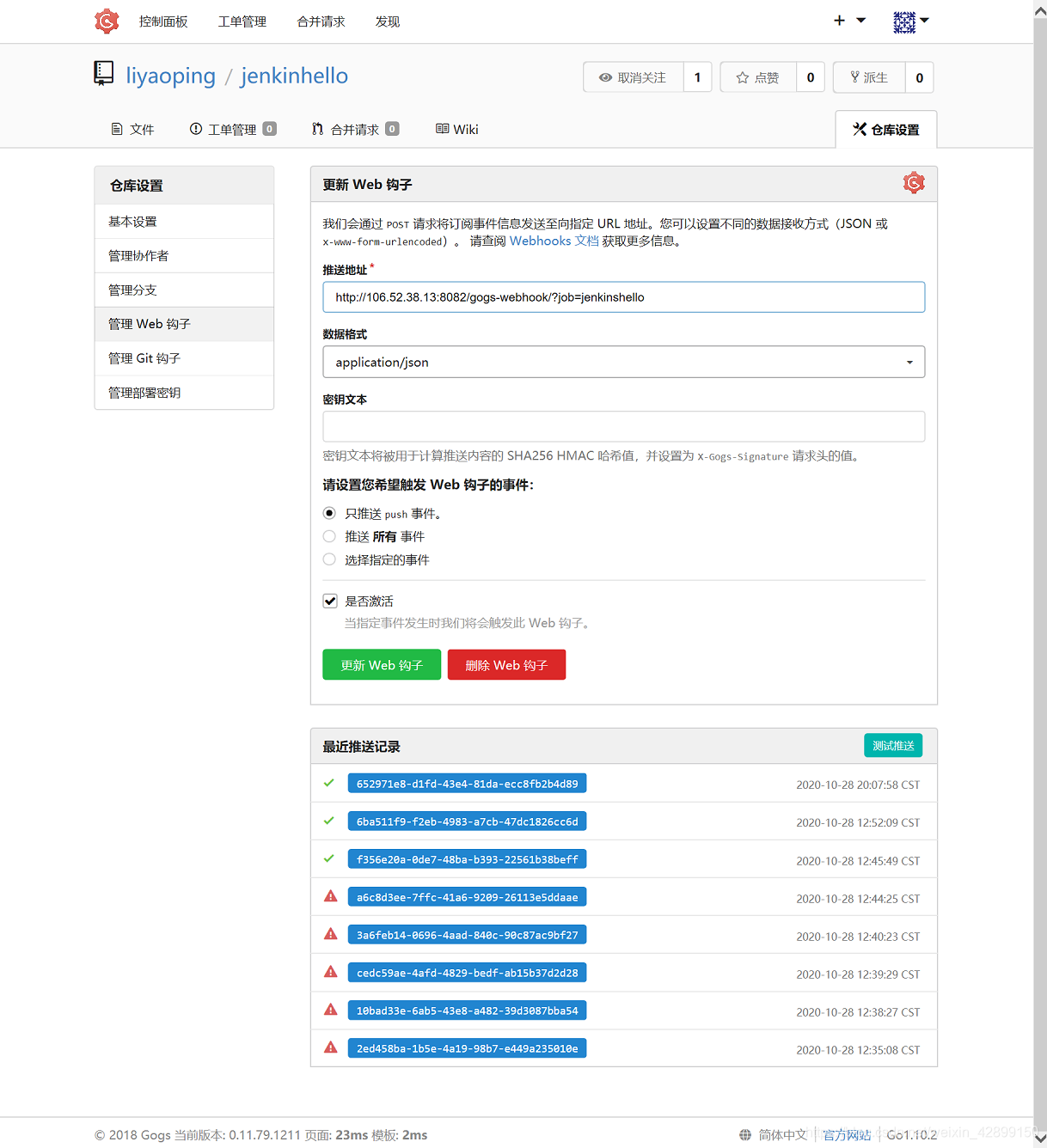1047x1148 pixels.
Task: Click the Gogs logo in top navigation
Action: pyautogui.click(x=107, y=21)
